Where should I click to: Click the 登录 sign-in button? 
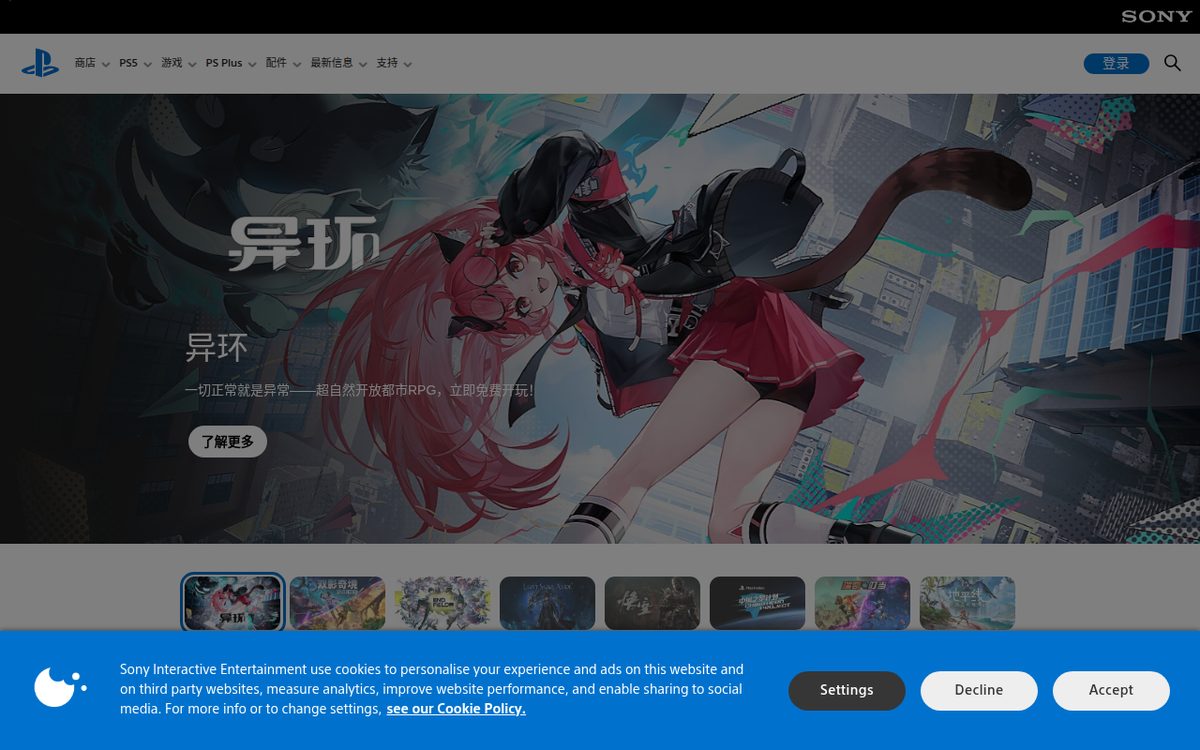1116,63
